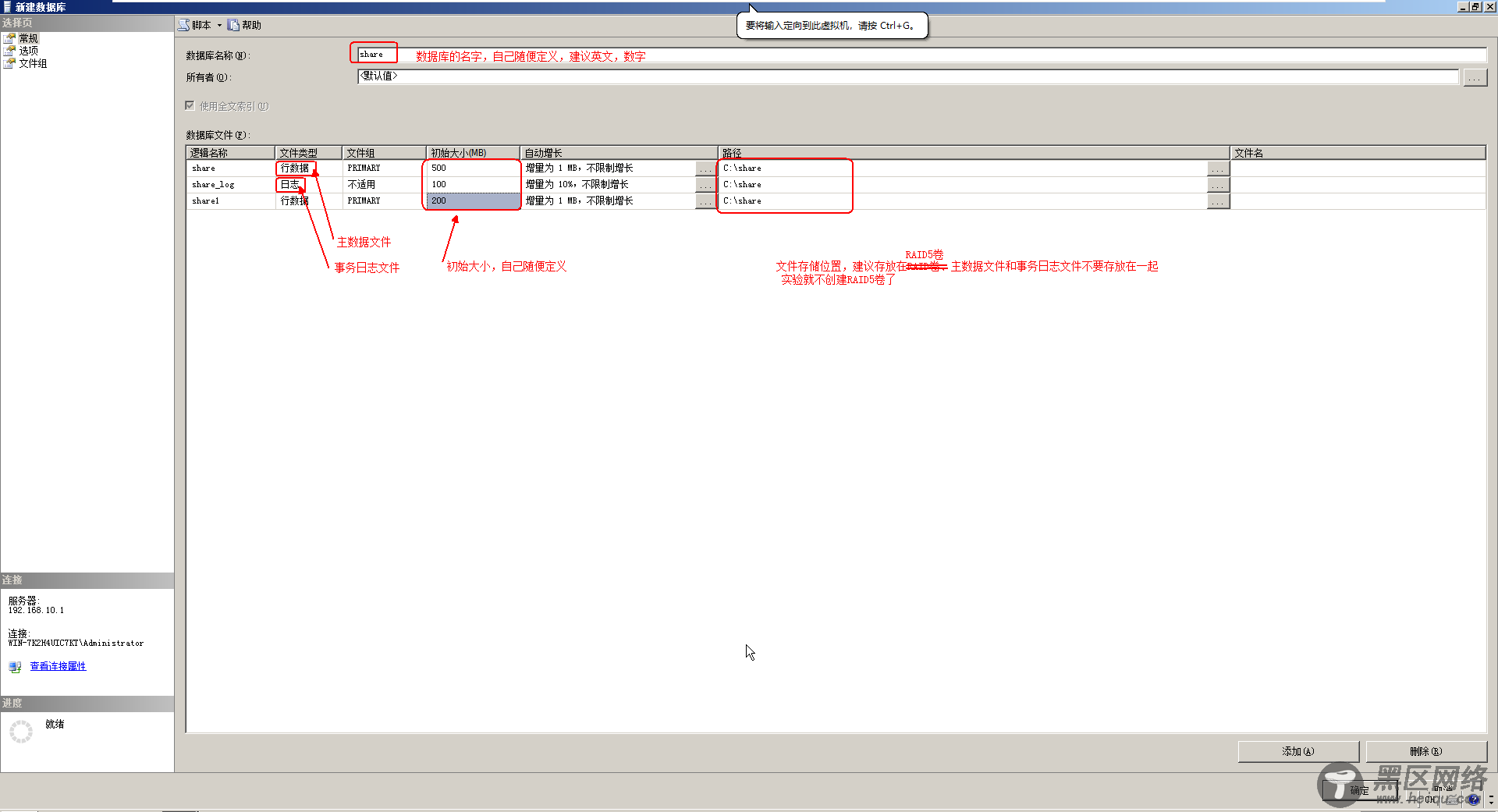Click the Help (帮助) toolbar button
Image resolution: width=1498 pixels, height=812 pixels.
click(x=244, y=25)
